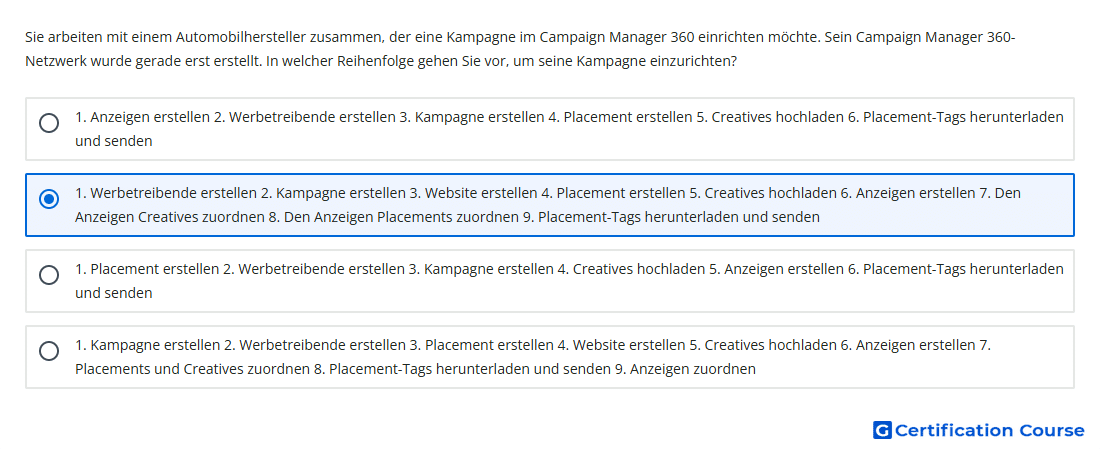
Task: Choose radio button for answer starting 'Placement erstellen'
Action: coord(49,275)
